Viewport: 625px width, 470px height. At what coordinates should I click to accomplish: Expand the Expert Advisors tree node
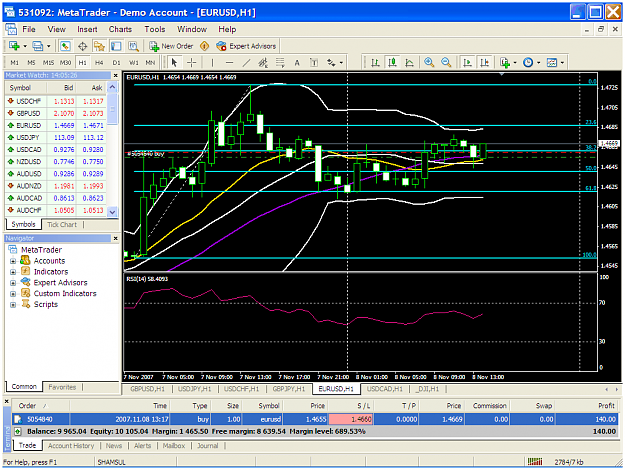13,283
